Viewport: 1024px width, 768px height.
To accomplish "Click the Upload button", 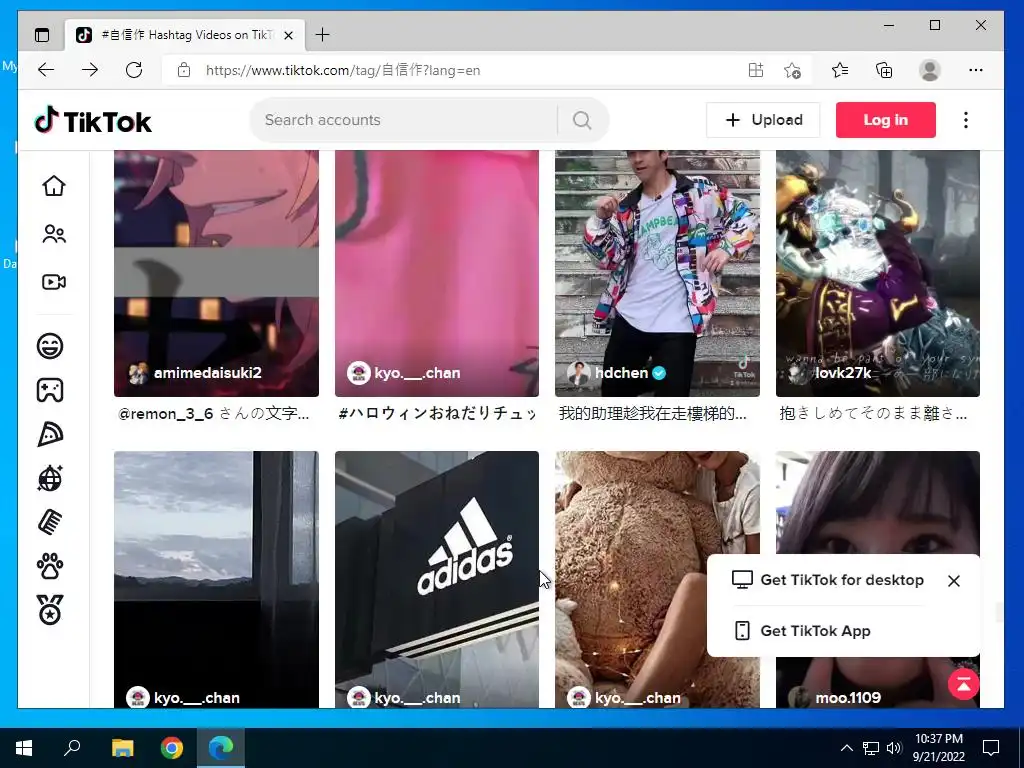I will point(763,120).
